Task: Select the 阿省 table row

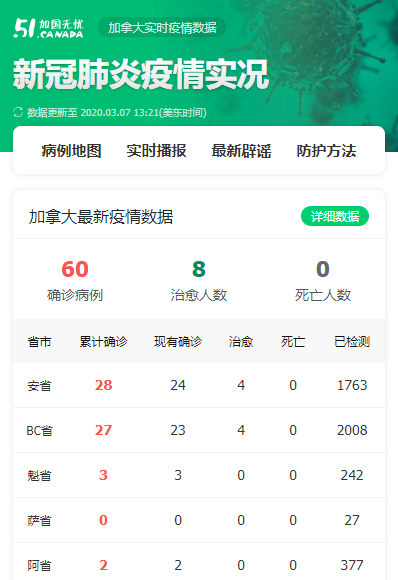Action: click(x=199, y=562)
